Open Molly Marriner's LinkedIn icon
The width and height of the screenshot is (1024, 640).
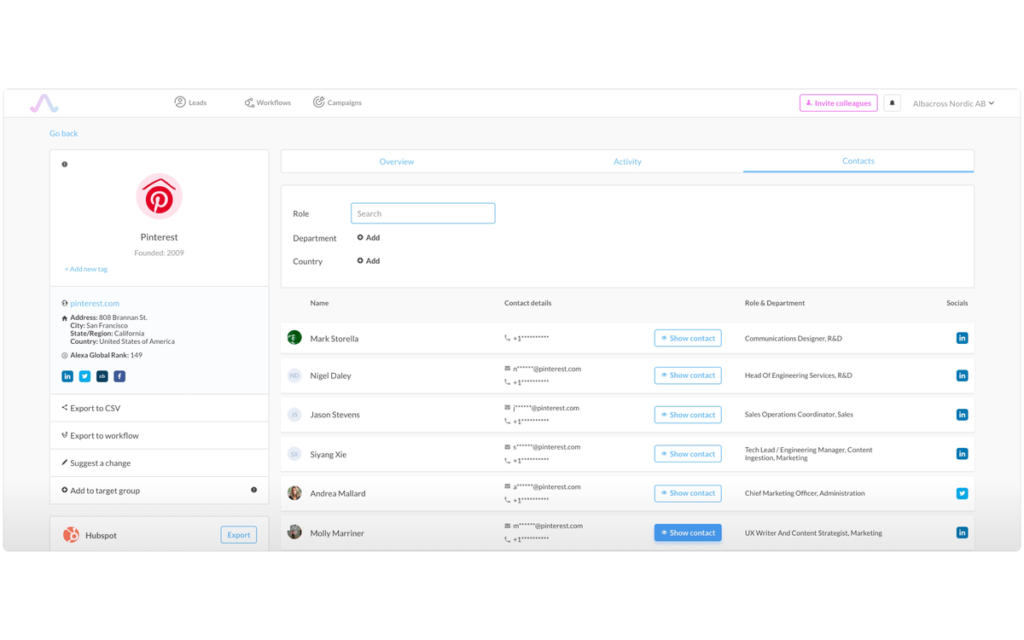tap(962, 533)
